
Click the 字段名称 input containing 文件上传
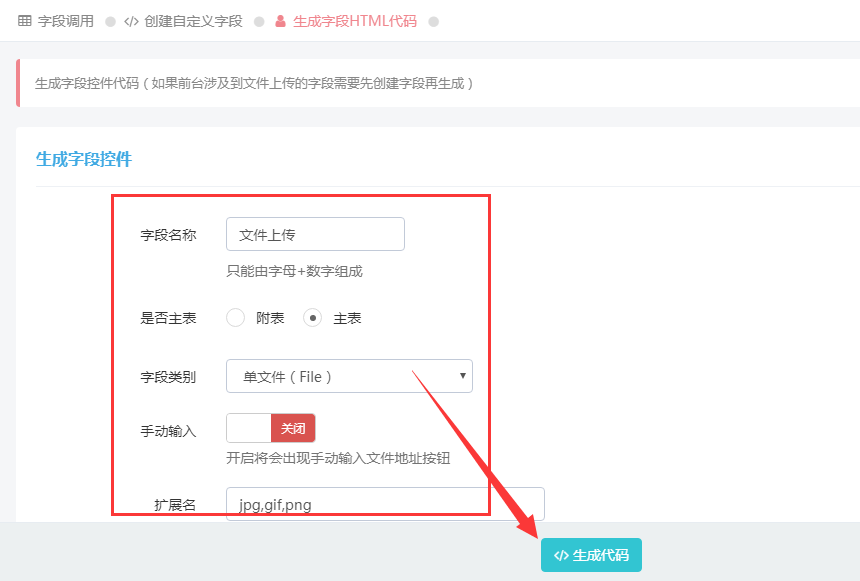click(315, 234)
